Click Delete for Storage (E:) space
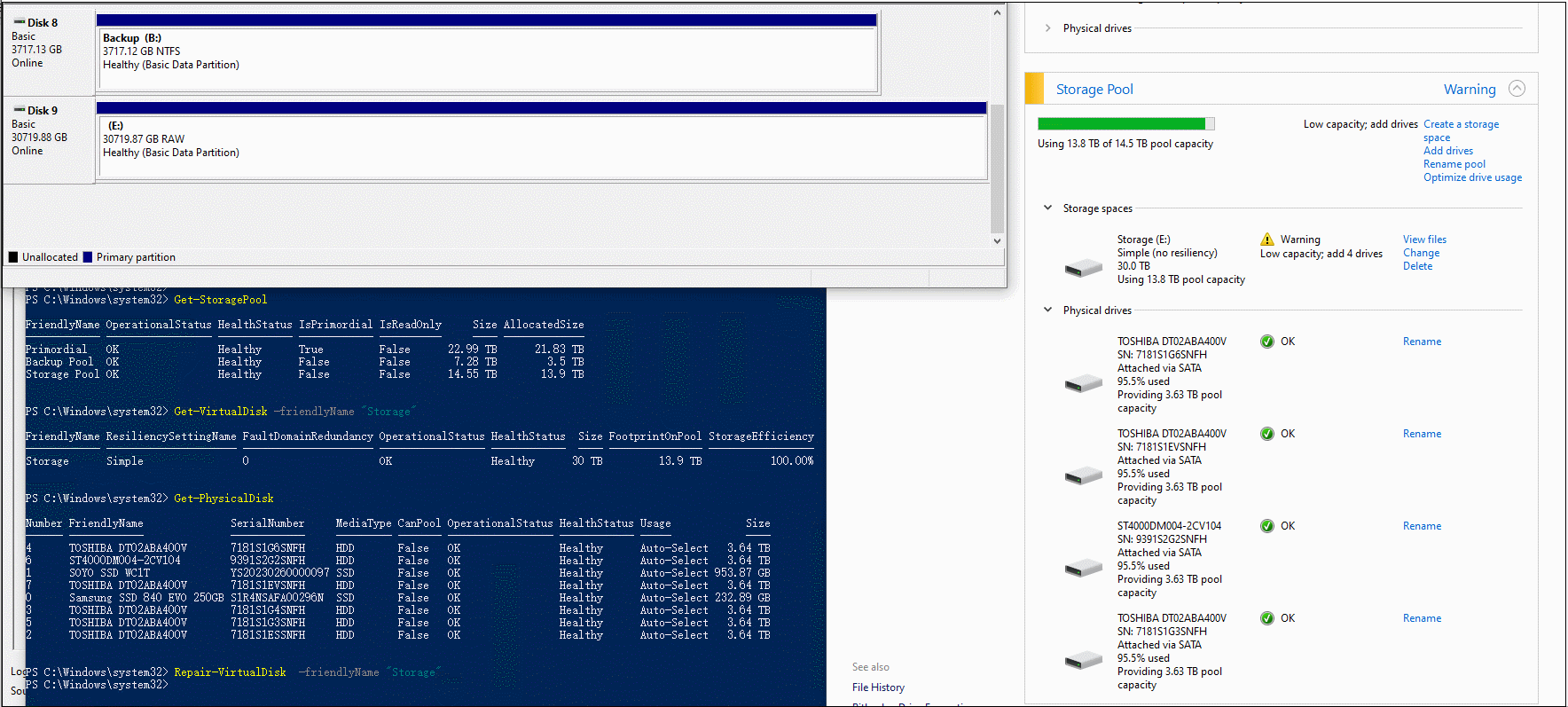 (x=1417, y=266)
